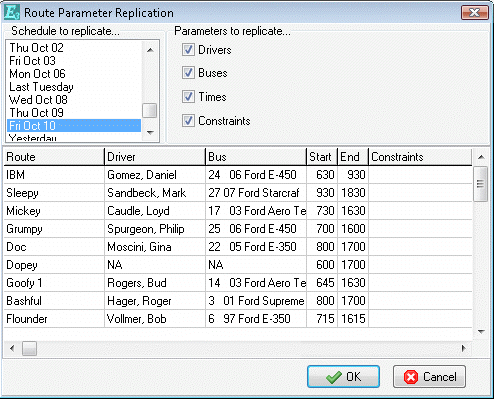Click the schedule list scrollbar thumb
This screenshot has height=399, width=494.
[x=150, y=110]
